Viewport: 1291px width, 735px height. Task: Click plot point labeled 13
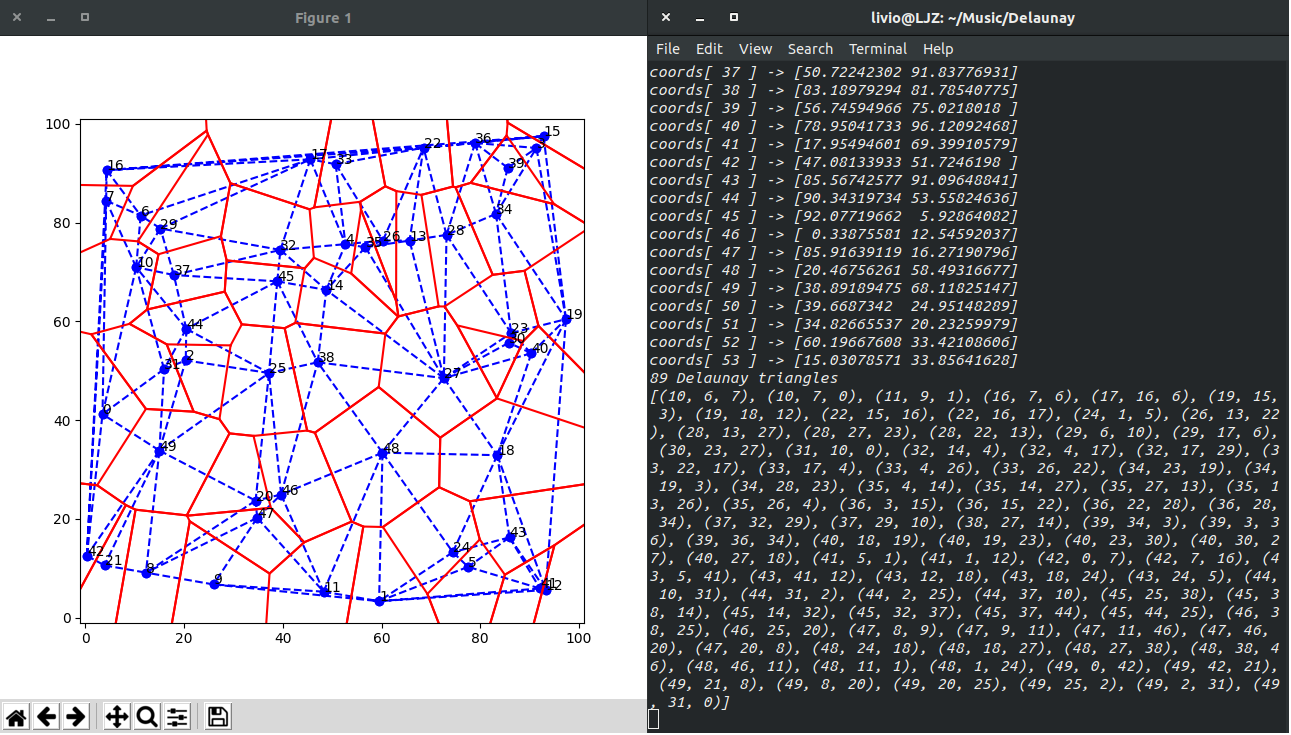coord(410,241)
